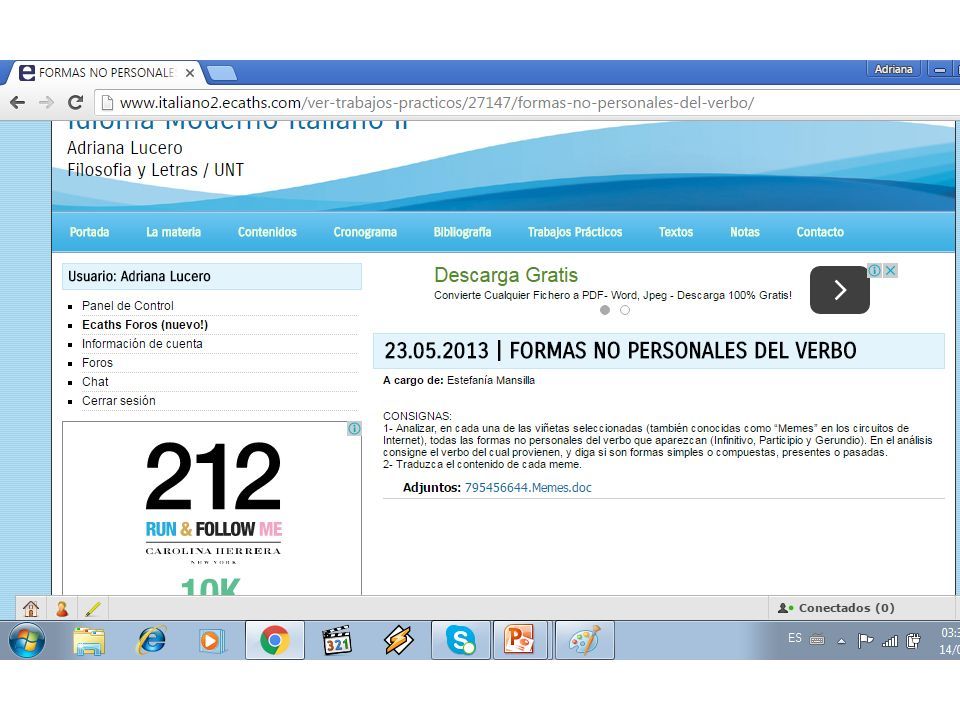Click the browser forward arrow
Screen dimensions: 960x720
coord(47,102)
